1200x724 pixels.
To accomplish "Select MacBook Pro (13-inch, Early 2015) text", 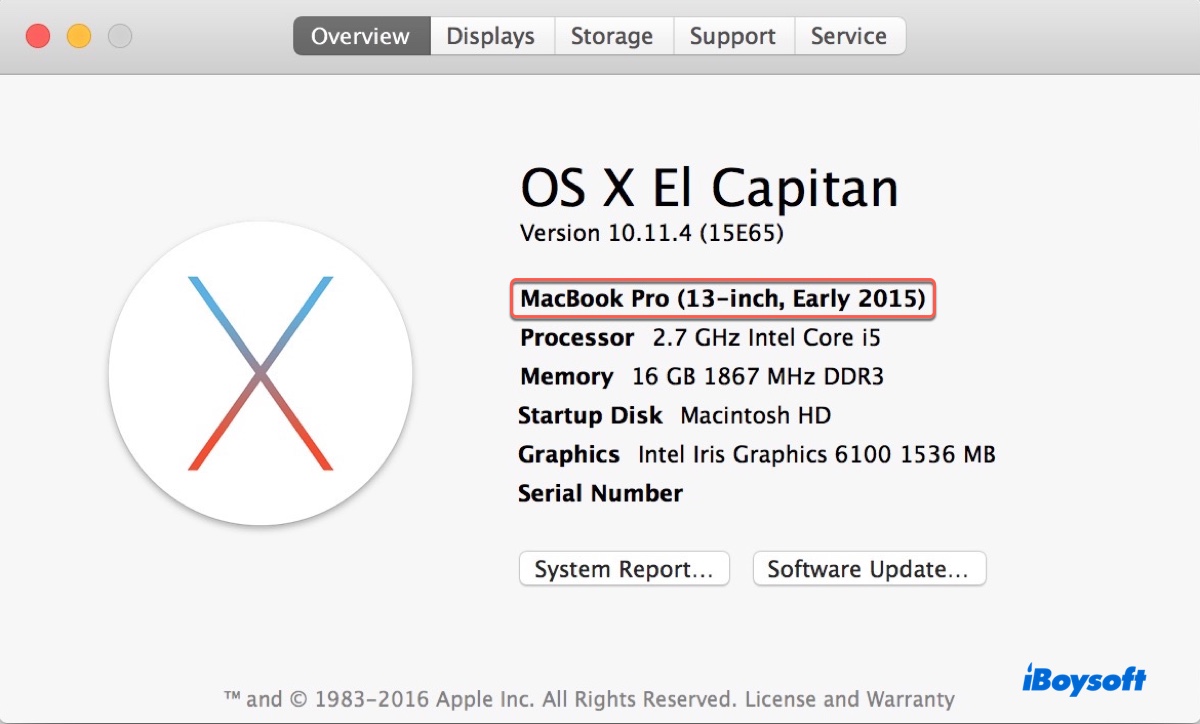I will (x=723, y=298).
